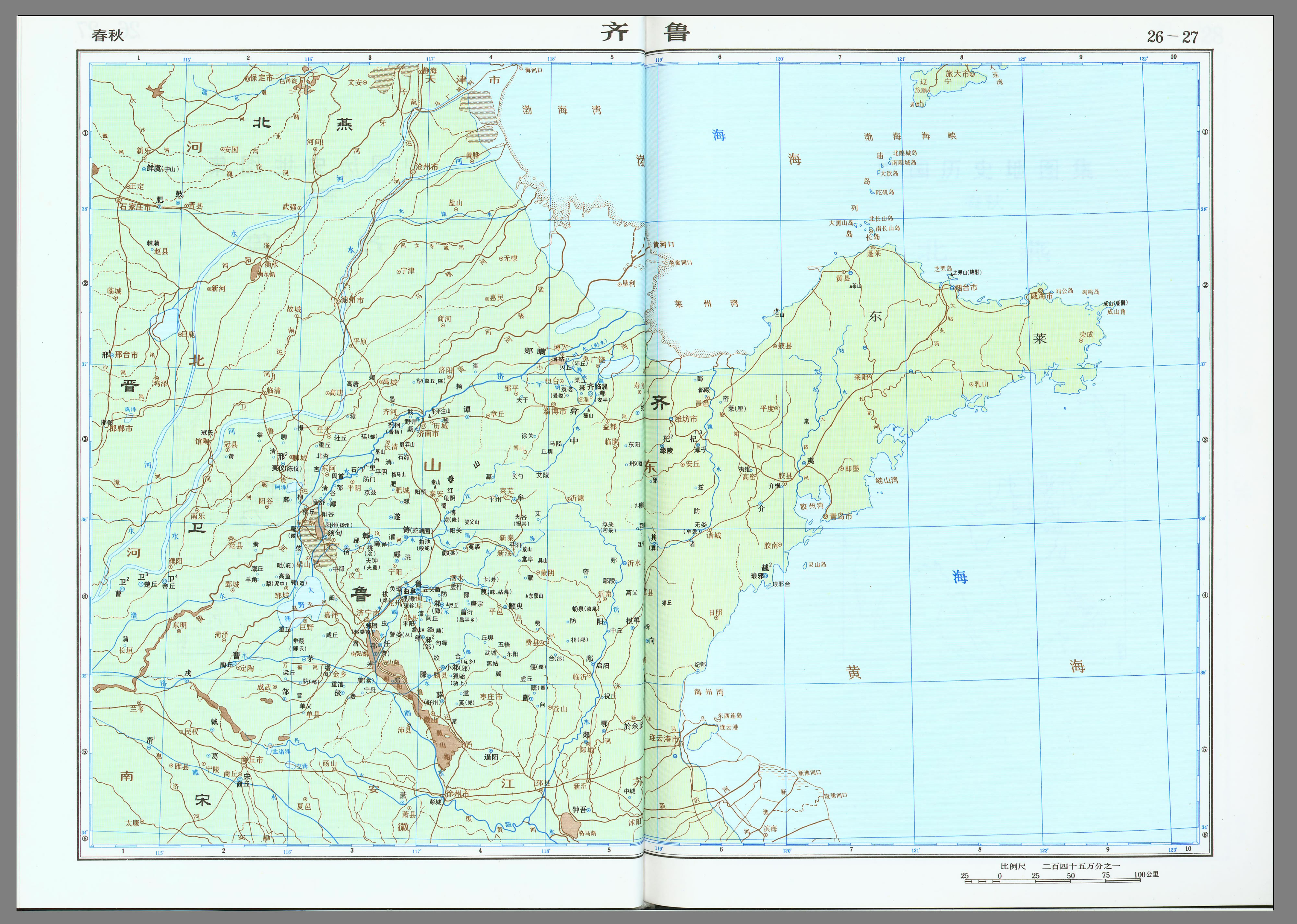The width and height of the screenshot is (1297, 924).
Task: Click the 海州湾 bay label
Action: tap(708, 692)
